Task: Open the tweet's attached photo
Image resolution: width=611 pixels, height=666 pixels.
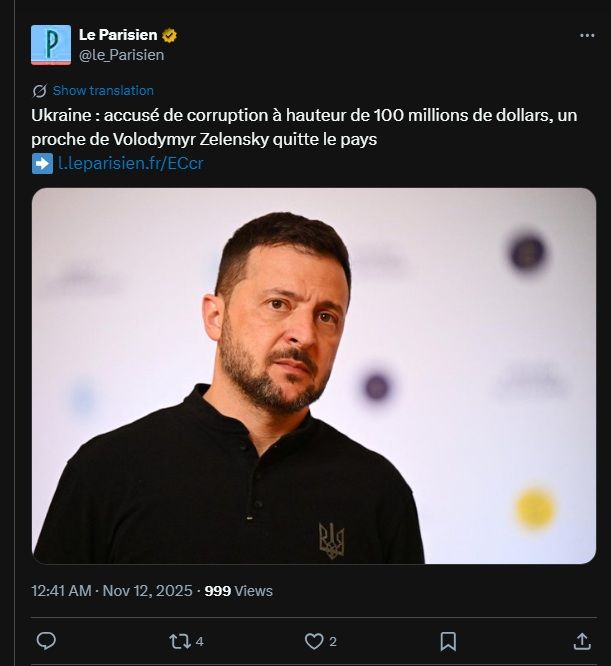Action: coord(313,375)
